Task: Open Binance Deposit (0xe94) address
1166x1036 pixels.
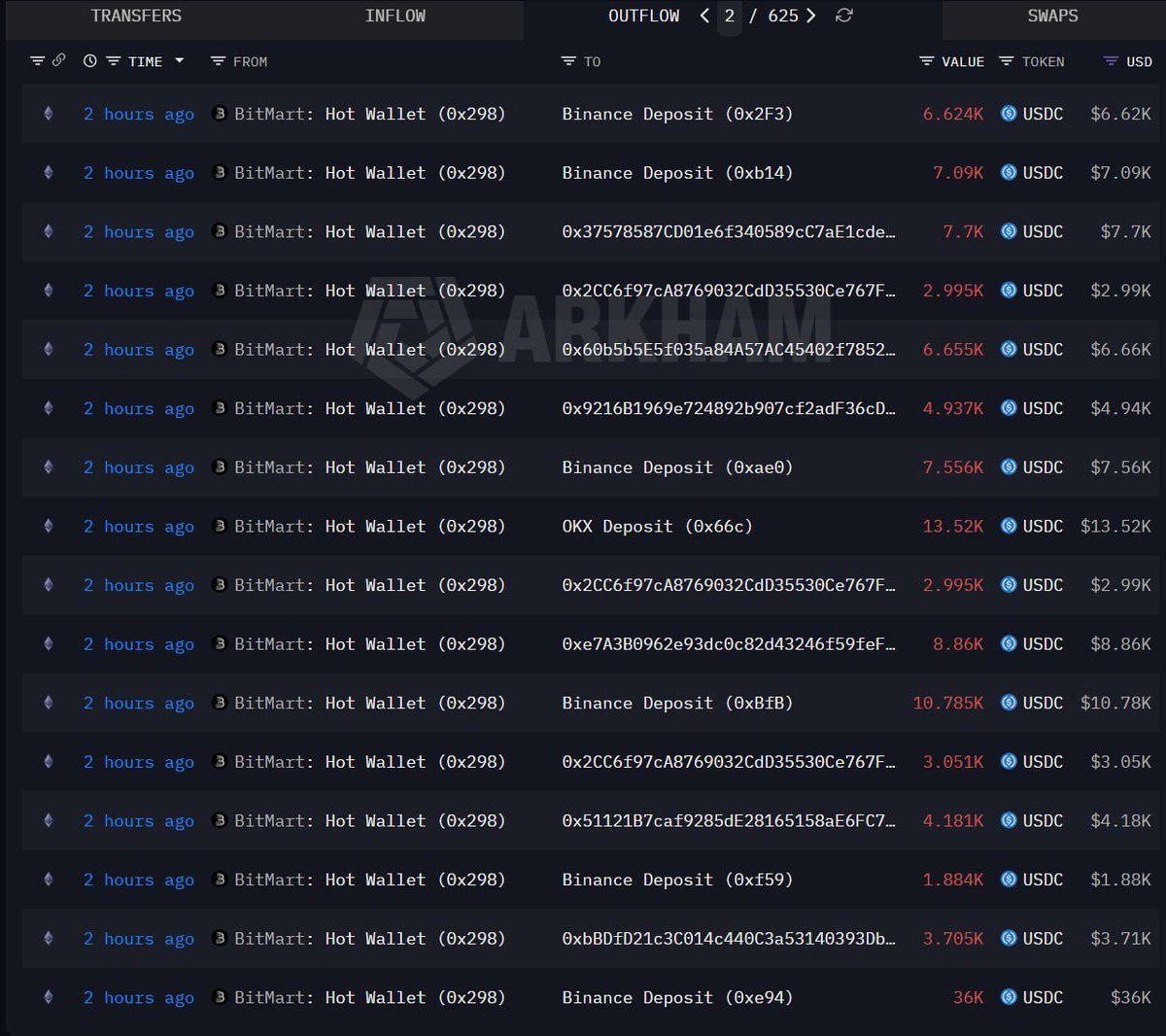Action: (677, 997)
